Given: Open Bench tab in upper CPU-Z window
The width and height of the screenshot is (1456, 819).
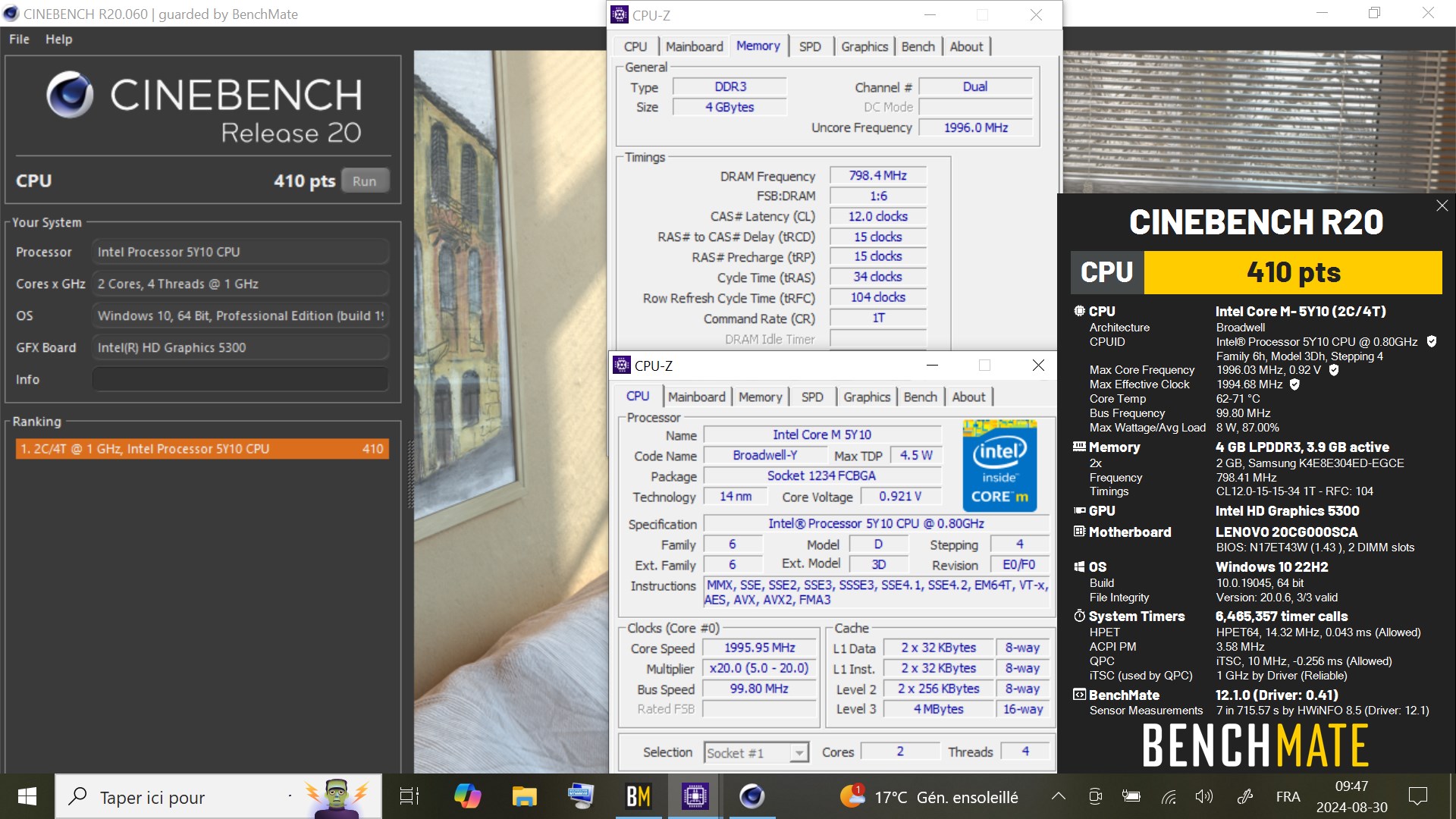Looking at the screenshot, I should click(918, 46).
